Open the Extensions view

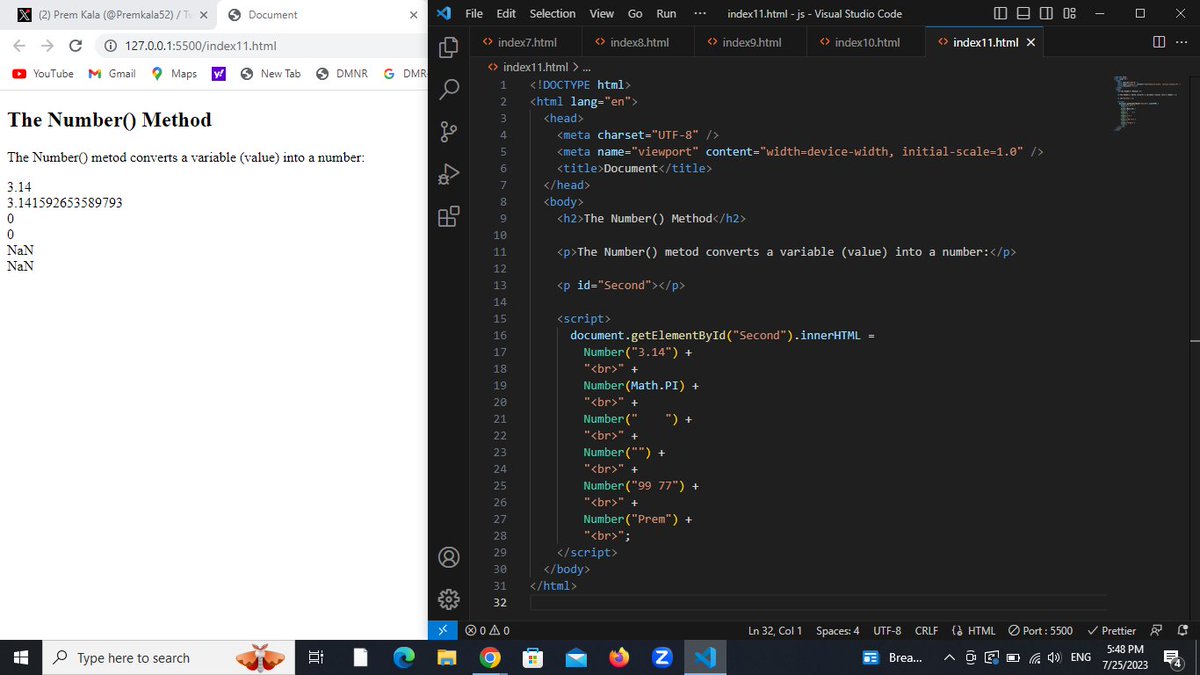tap(449, 216)
